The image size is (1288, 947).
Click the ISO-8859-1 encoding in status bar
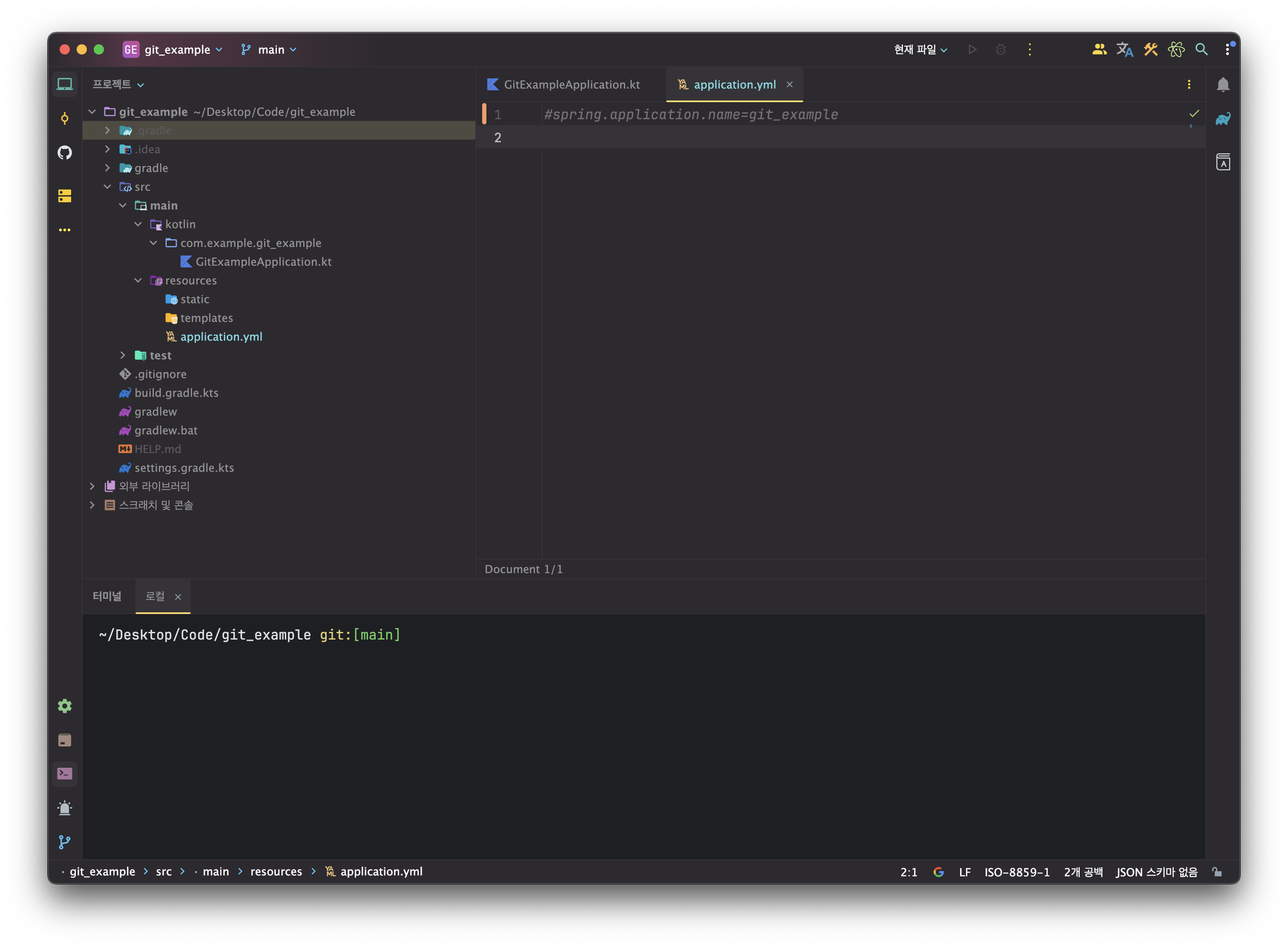tap(1017, 872)
